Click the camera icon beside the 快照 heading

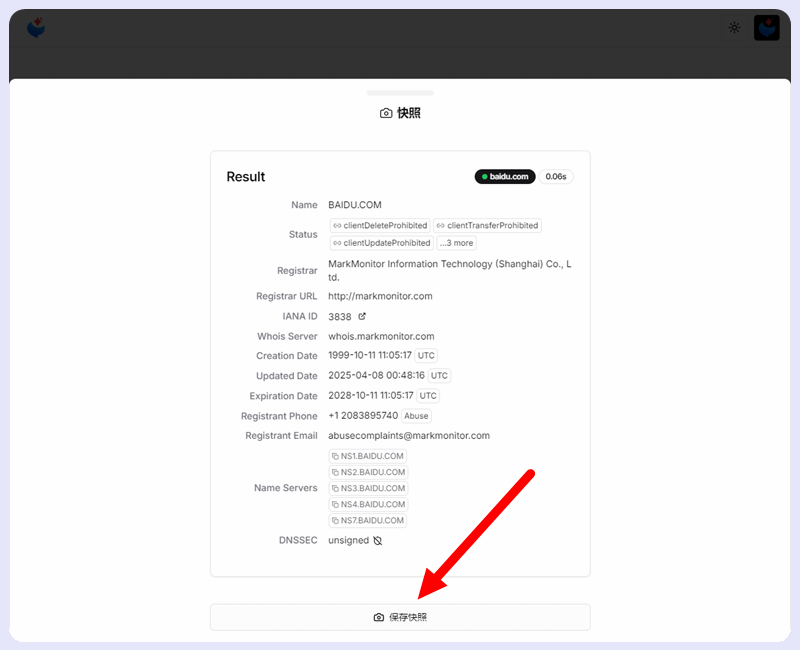pyautogui.click(x=386, y=113)
